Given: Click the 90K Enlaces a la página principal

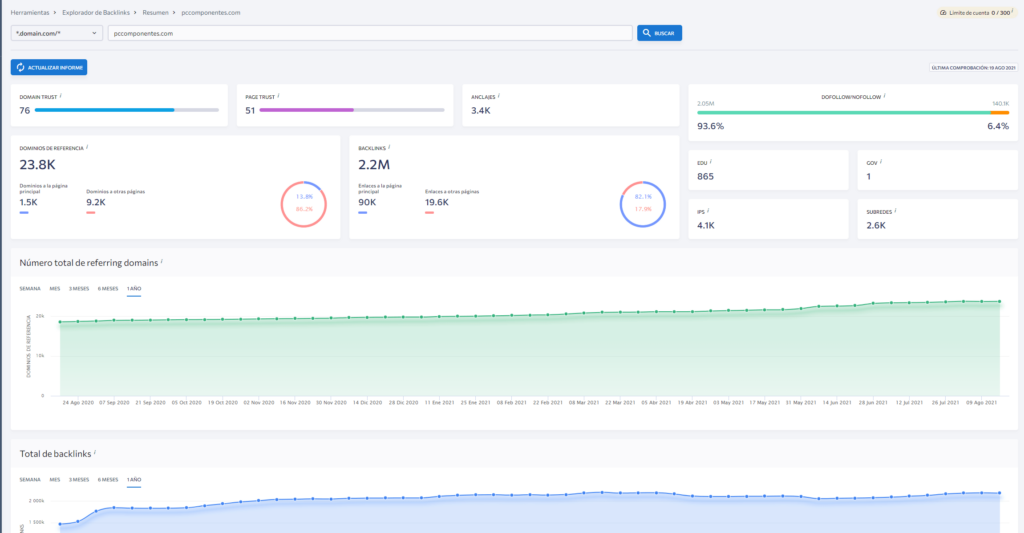Looking at the screenshot, I should coord(367,202).
